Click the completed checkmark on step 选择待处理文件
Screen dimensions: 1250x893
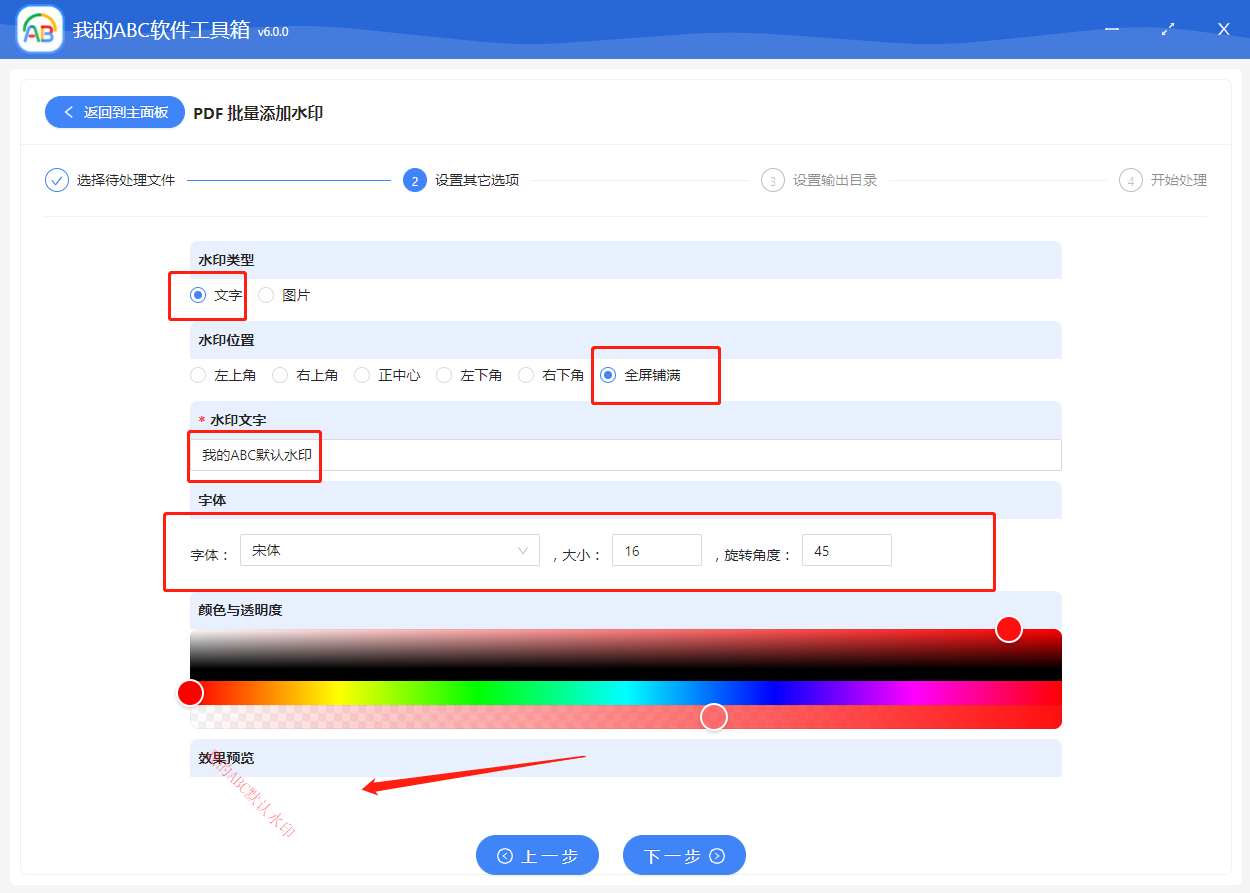click(56, 180)
